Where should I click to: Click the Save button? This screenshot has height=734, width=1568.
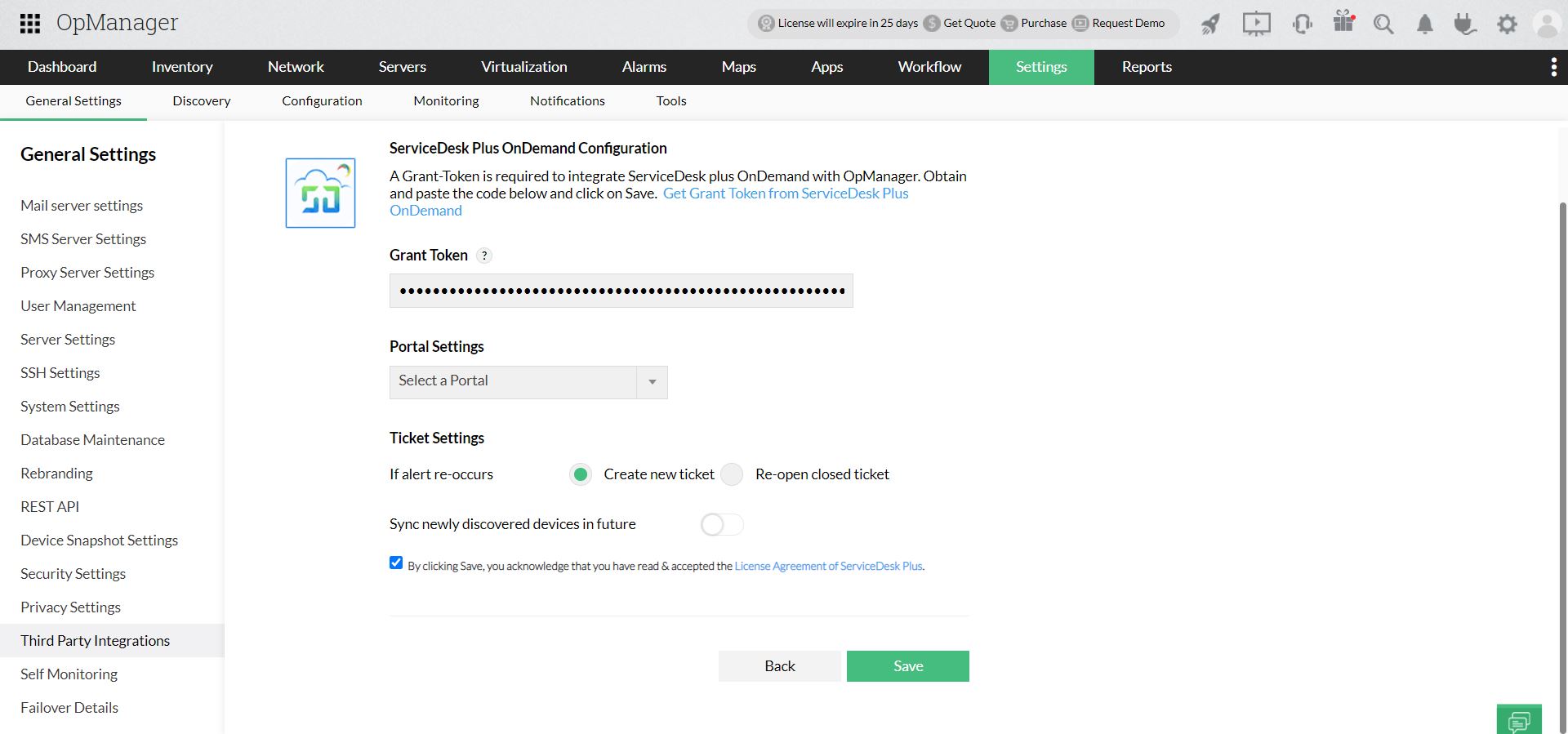[x=908, y=666]
